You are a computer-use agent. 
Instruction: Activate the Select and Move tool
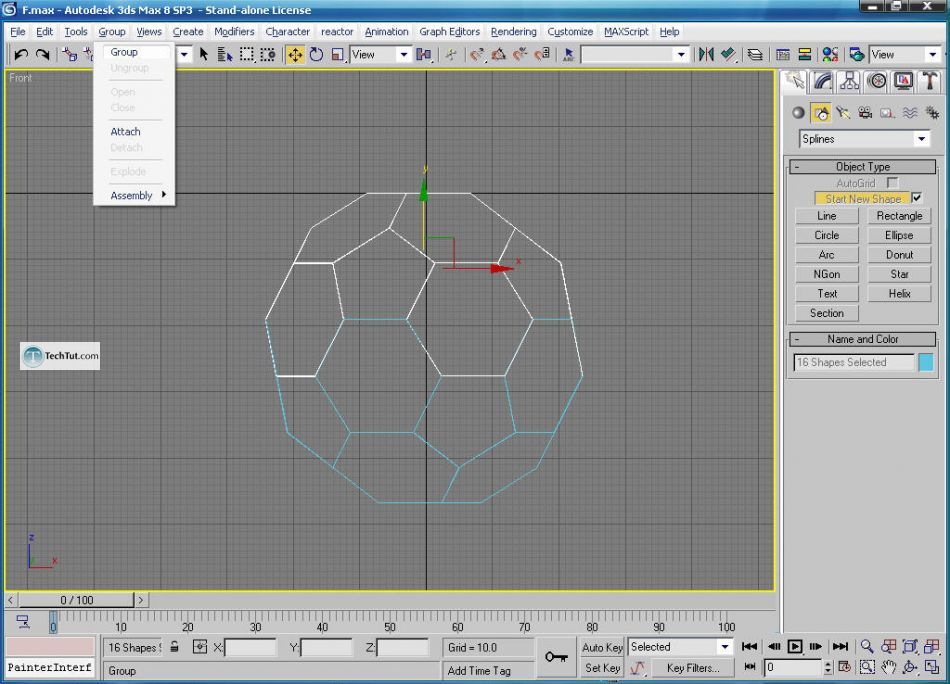point(295,55)
